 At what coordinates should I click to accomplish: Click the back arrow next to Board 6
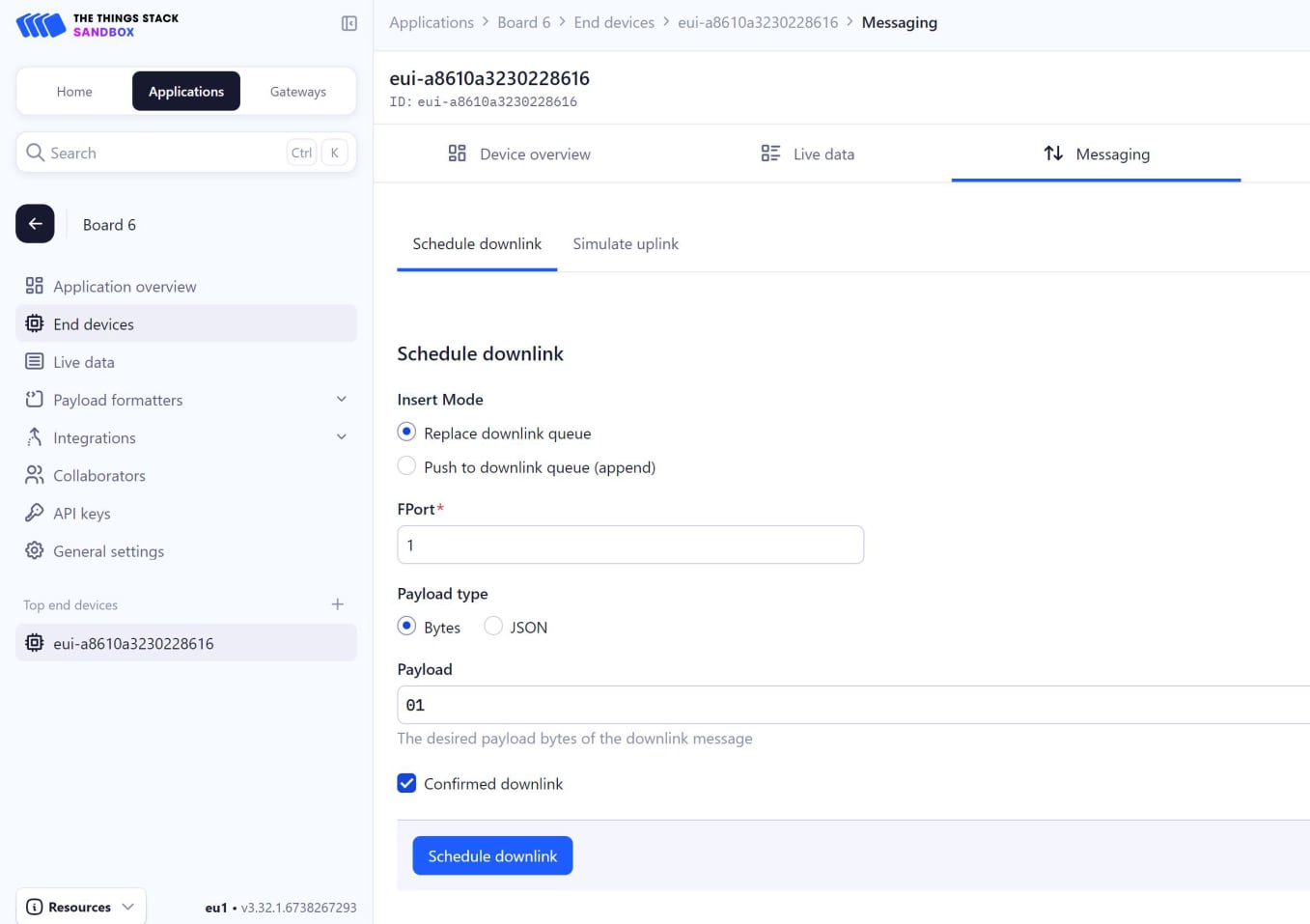click(35, 224)
